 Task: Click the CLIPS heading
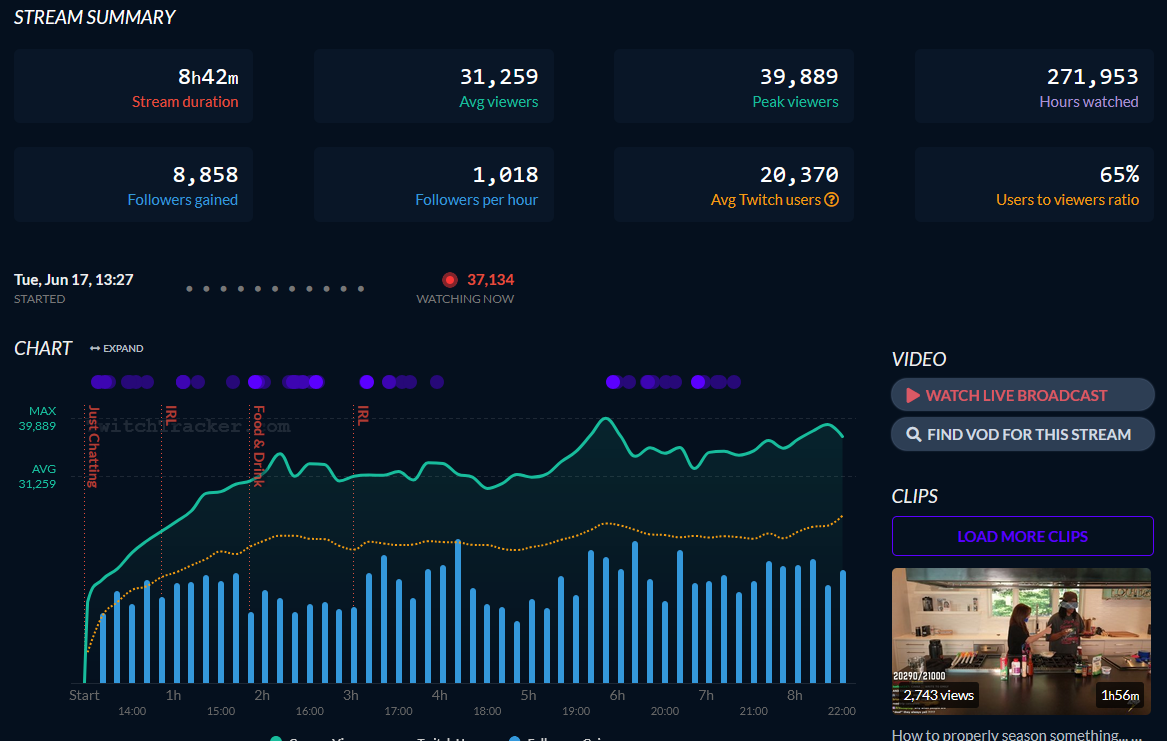pyautogui.click(x=915, y=496)
